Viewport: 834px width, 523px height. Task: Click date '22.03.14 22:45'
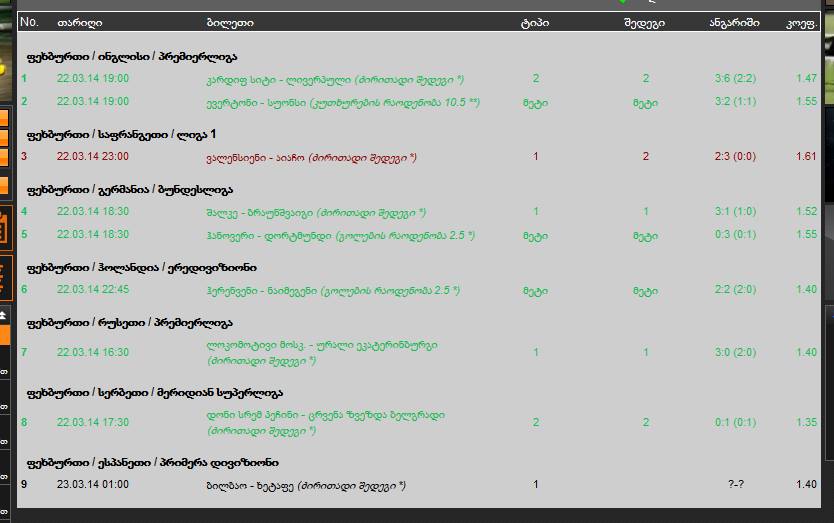93,289
